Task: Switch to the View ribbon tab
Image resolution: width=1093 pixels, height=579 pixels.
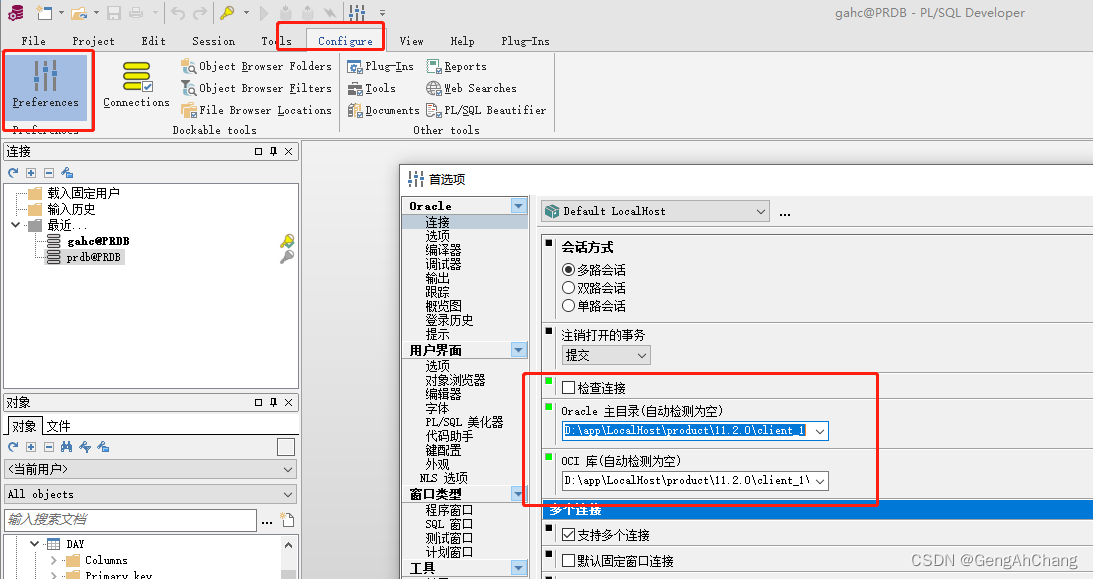Action: pos(411,41)
